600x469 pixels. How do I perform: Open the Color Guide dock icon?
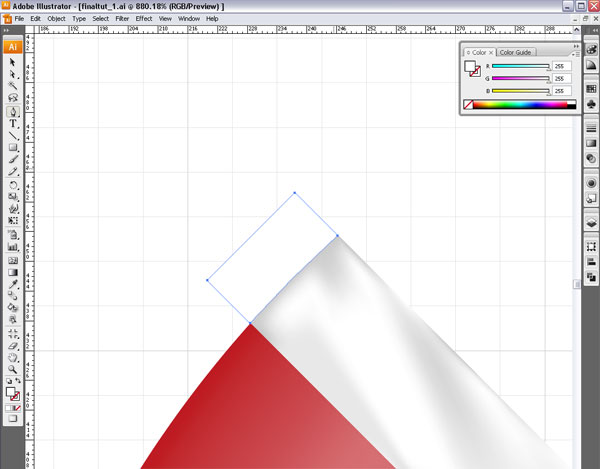[x=591, y=65]
